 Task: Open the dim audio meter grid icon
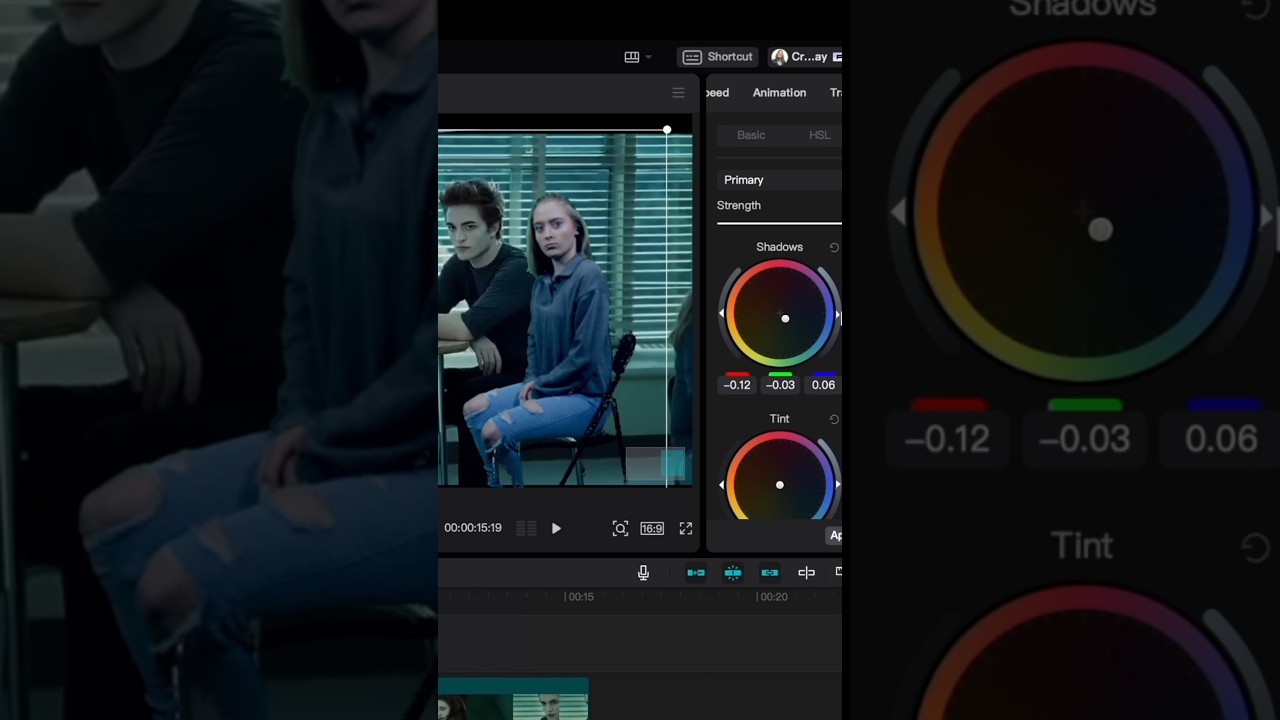pos(526,528)
